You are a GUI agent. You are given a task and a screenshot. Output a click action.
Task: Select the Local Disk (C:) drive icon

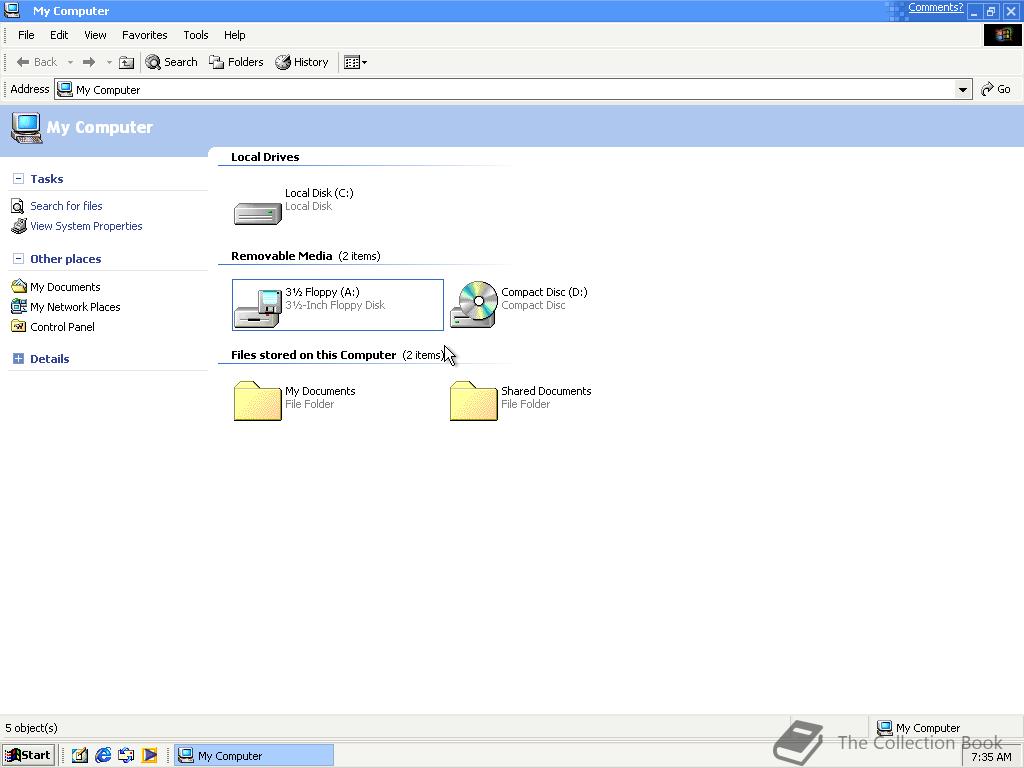point(257,214)
